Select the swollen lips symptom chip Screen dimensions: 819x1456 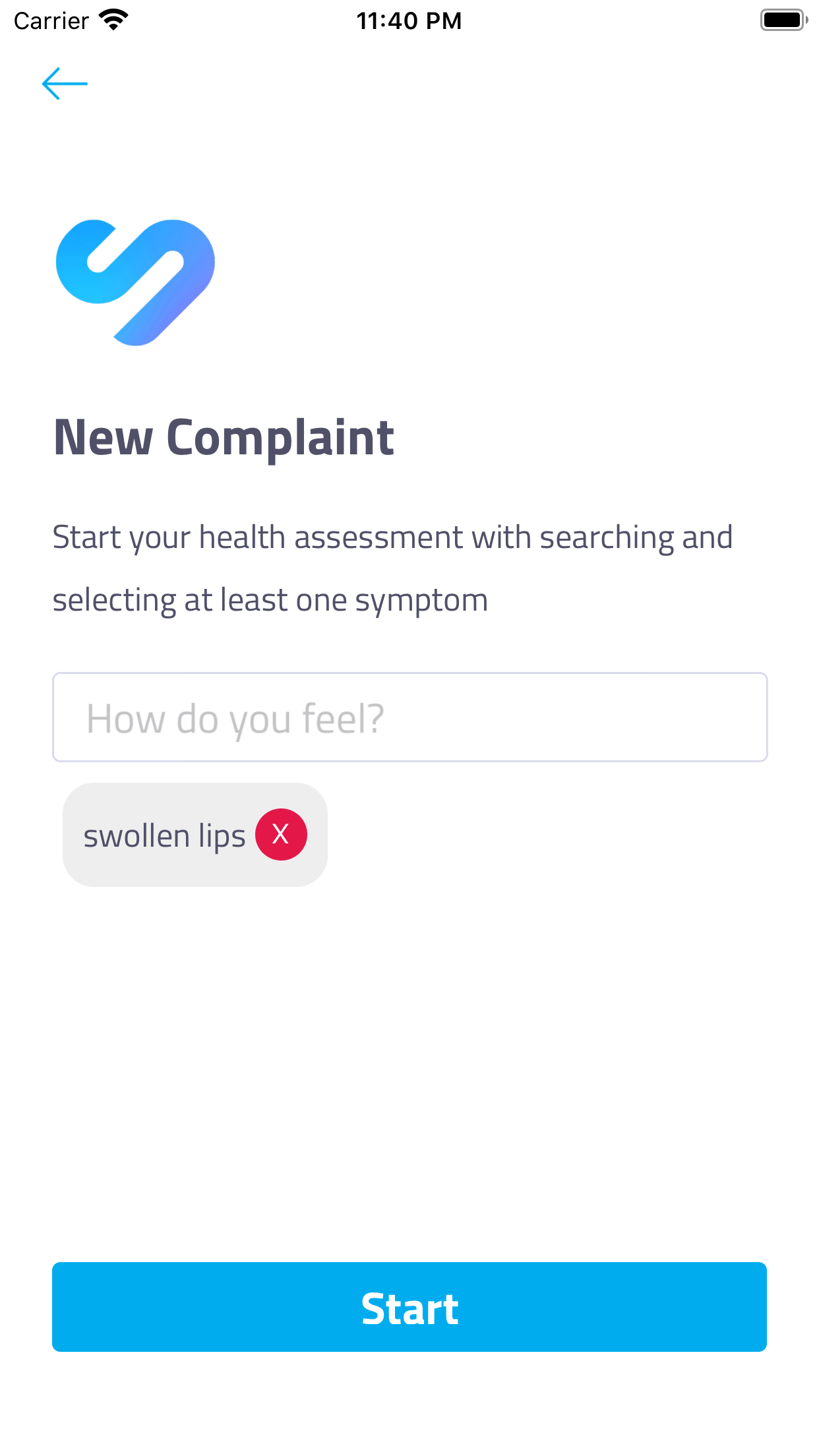[x=195, y=835]
